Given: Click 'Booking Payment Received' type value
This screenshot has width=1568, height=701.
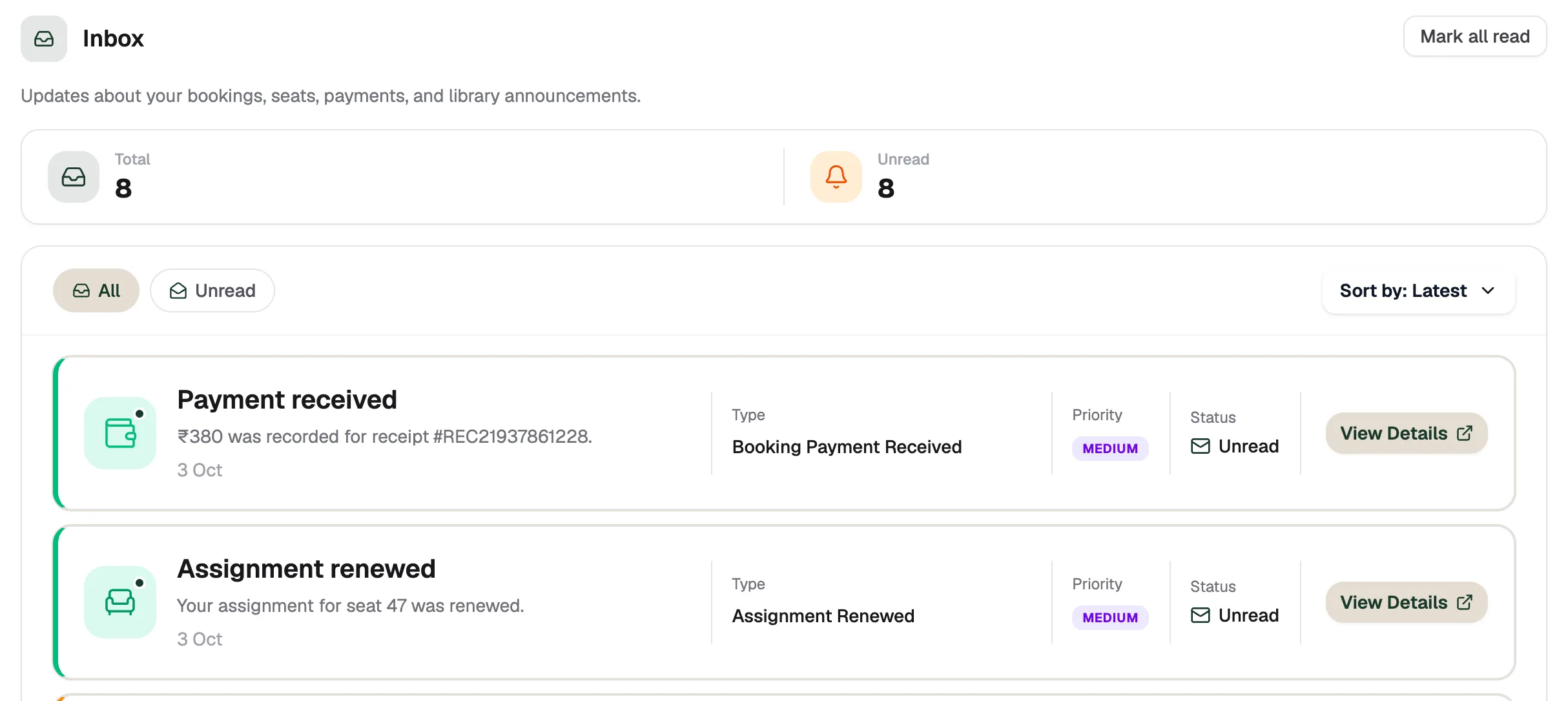Looking at the screenshot, I should pos(847,447).
